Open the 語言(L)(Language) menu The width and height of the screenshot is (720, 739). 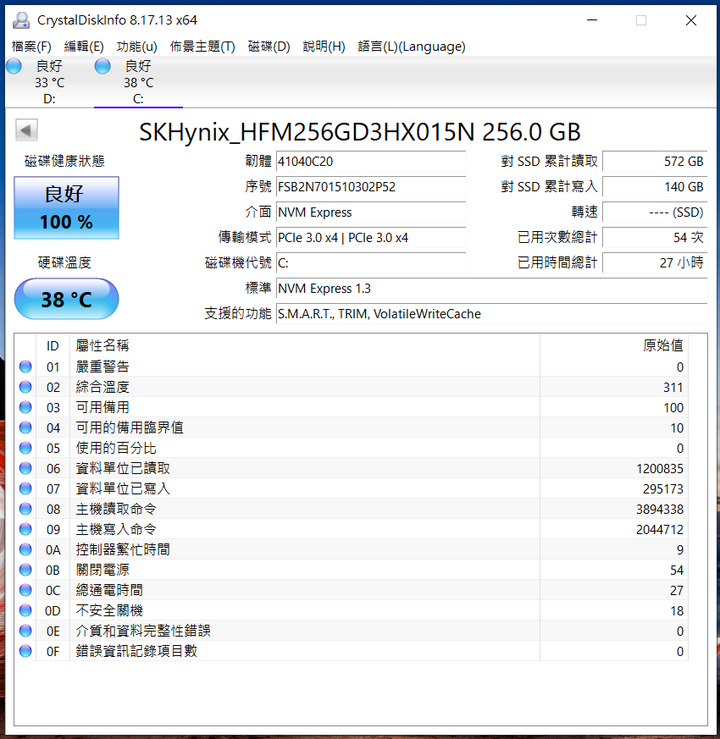[x=412, y=46]
